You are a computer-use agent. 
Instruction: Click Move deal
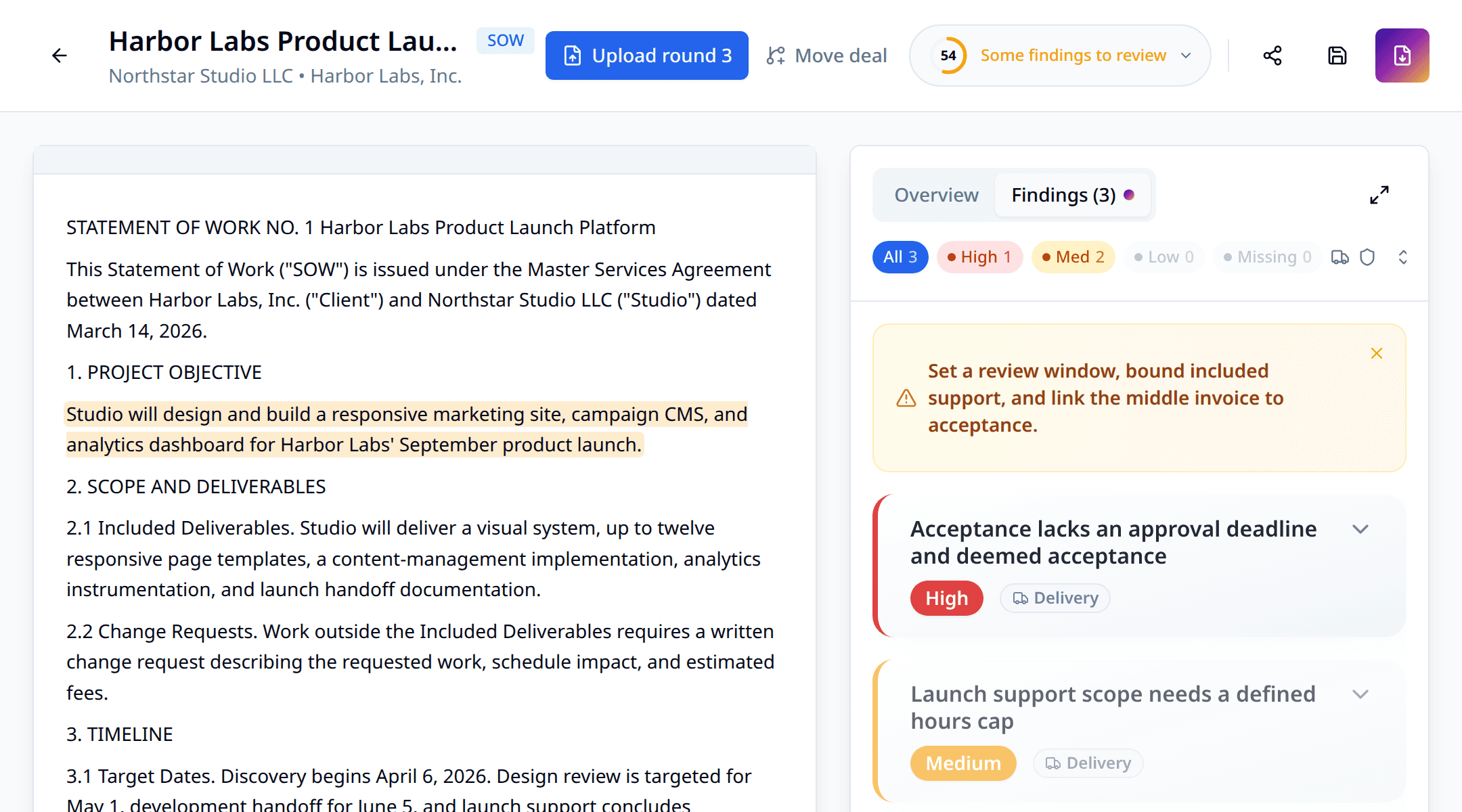tap(826, 55)
